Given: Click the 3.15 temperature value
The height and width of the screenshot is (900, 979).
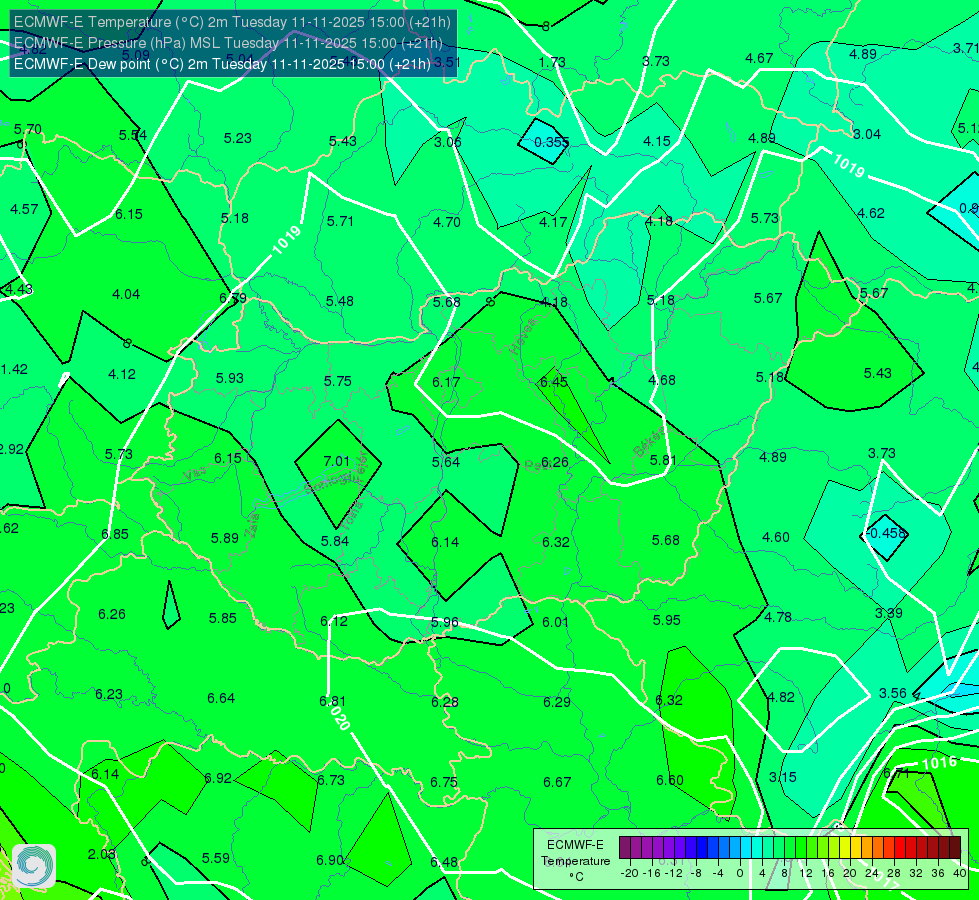Looking at the screenshot, I should coord(783,777).
